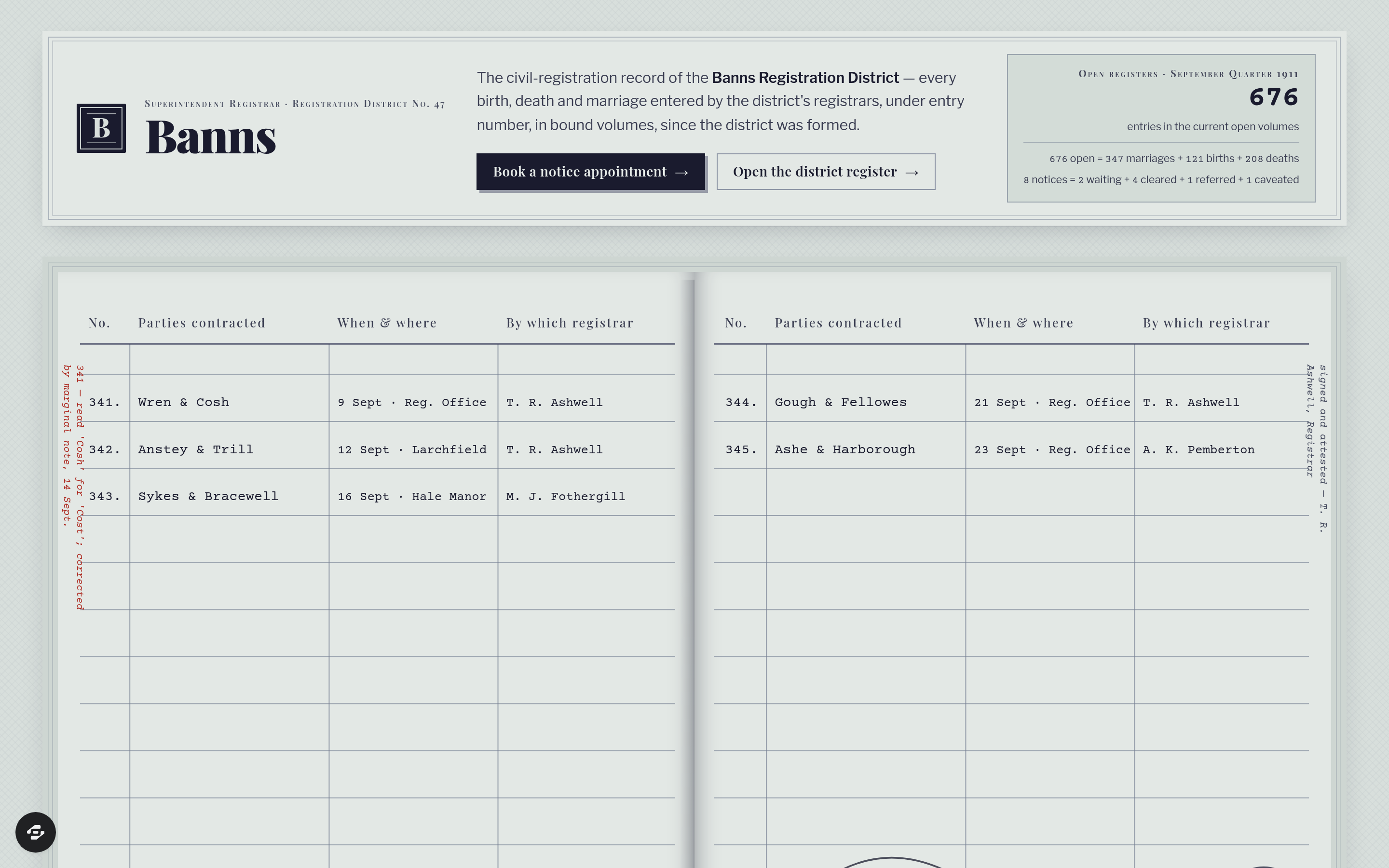Select parties 'Wren & Cosh'
The image size is (1389, 868).
(x=184, y=403)
